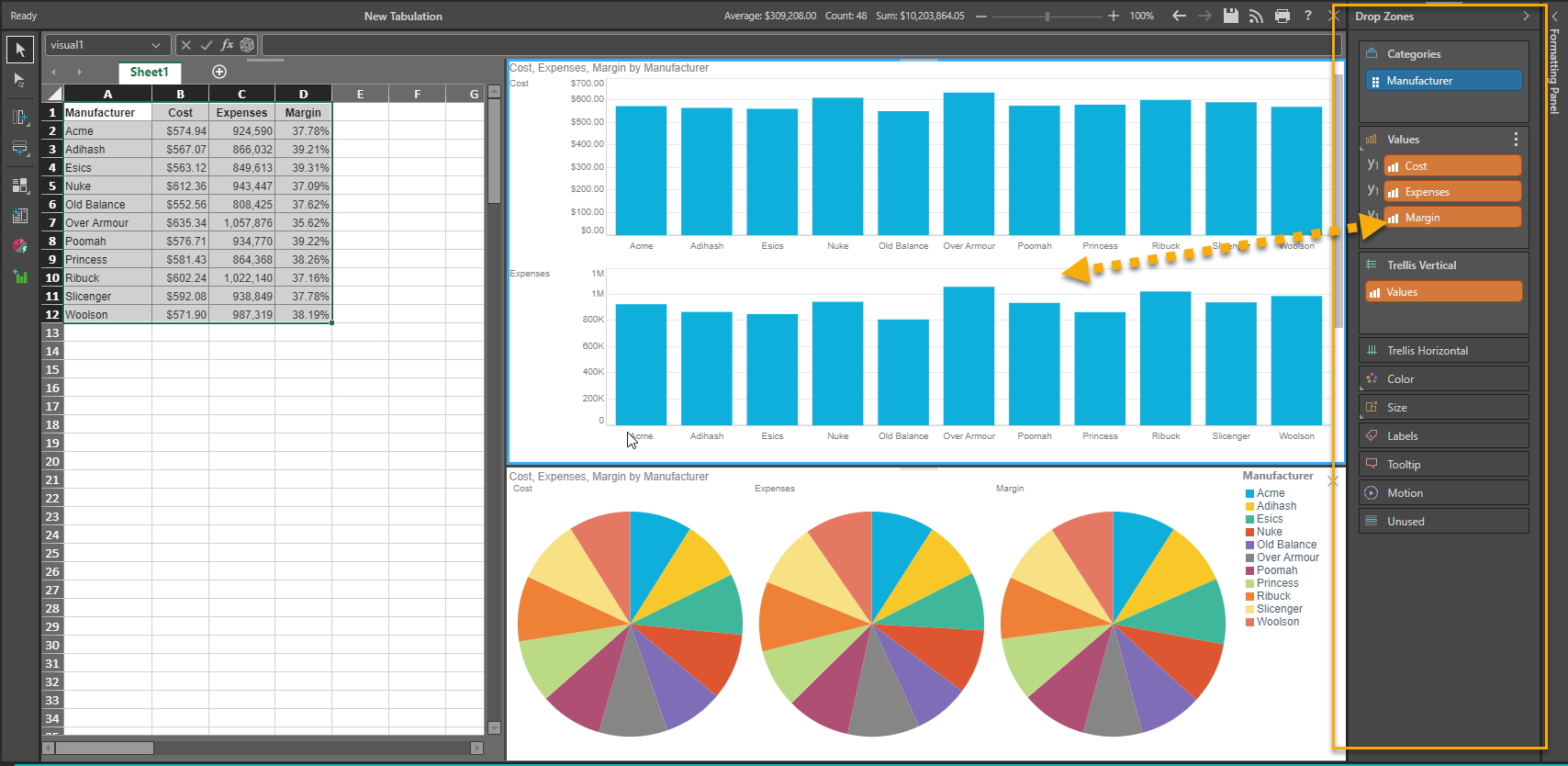Open help with the question mark icon

1308,16
